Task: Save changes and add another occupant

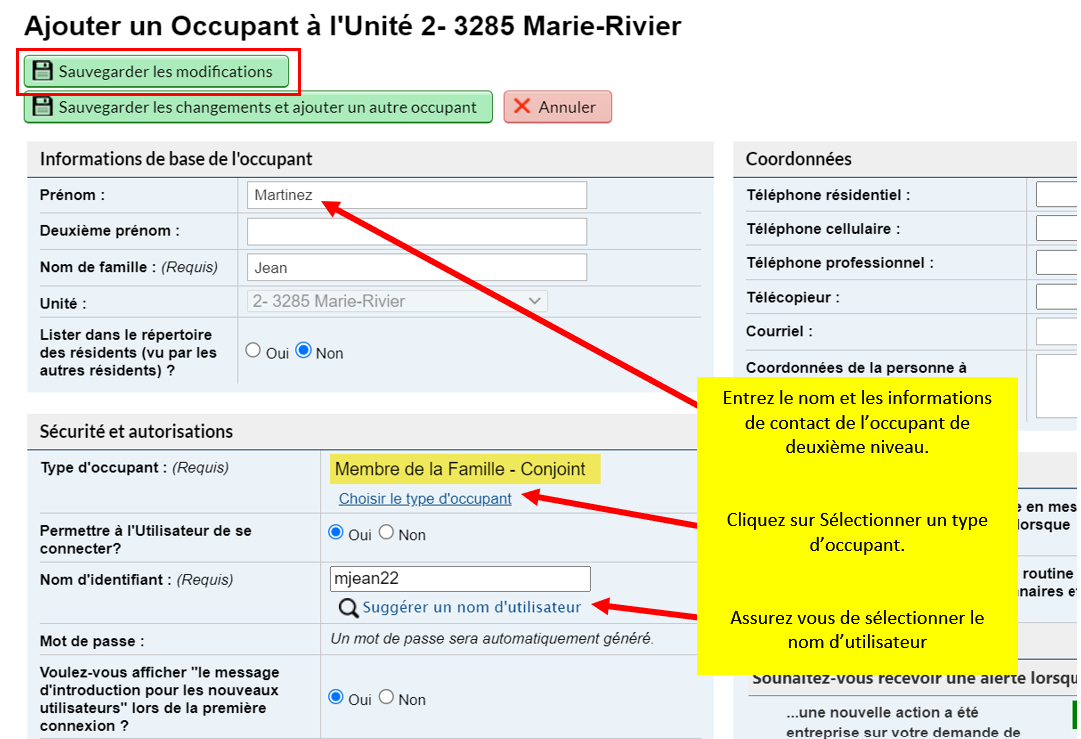Action: [259, 107]
